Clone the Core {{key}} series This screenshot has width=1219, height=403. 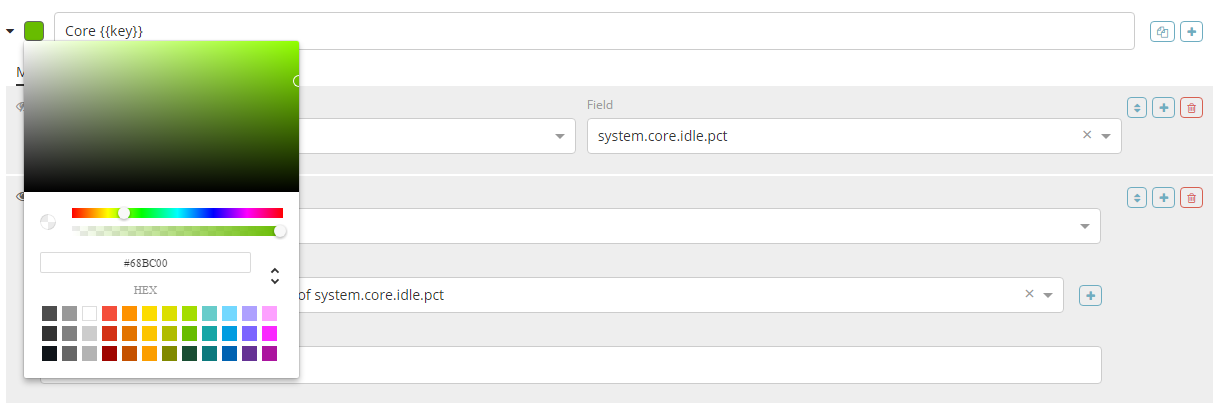tap(1162, 31)
